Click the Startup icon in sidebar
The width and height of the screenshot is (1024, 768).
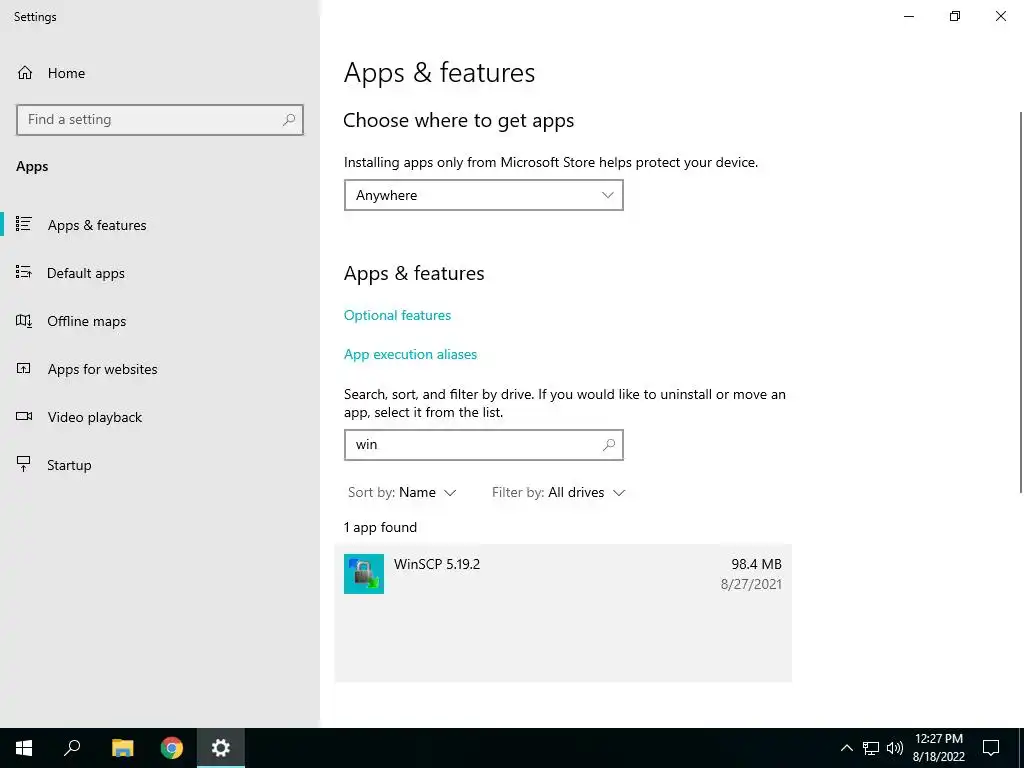tap(24, 464)
